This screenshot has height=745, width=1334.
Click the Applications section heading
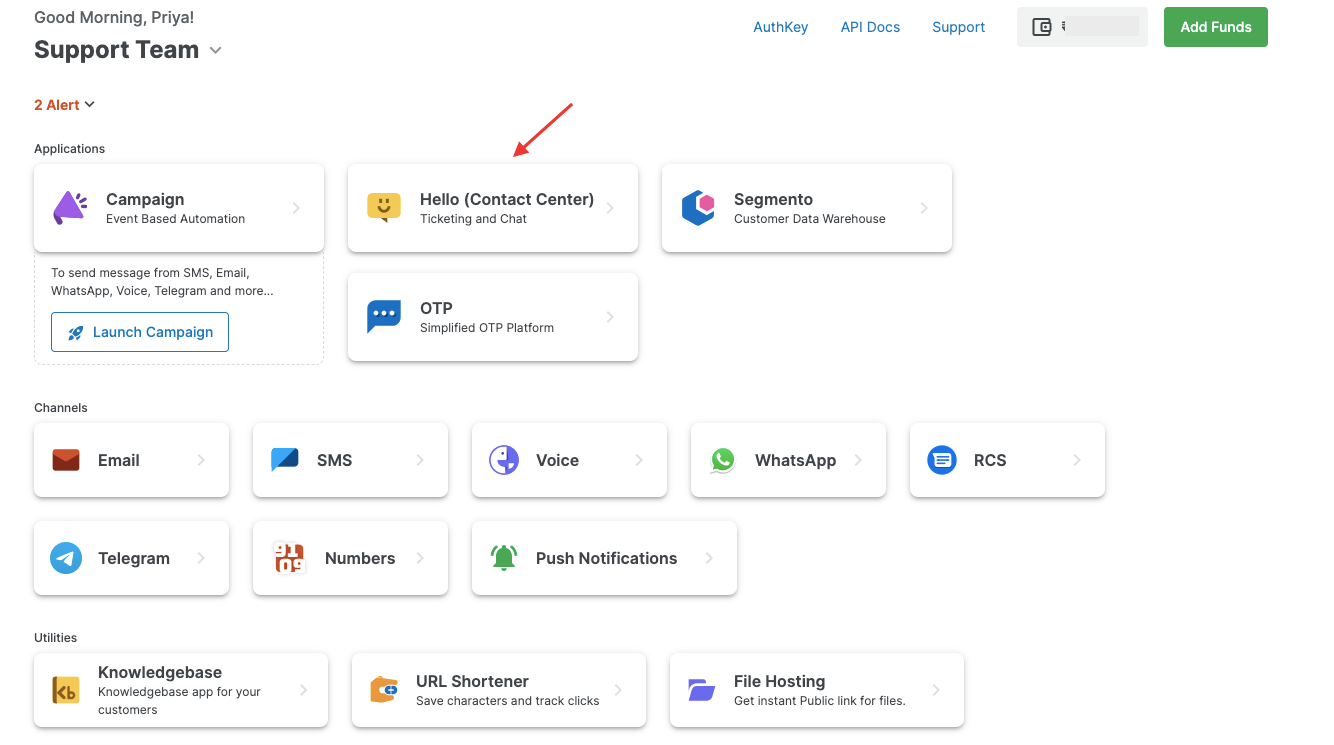click(69, 149)
